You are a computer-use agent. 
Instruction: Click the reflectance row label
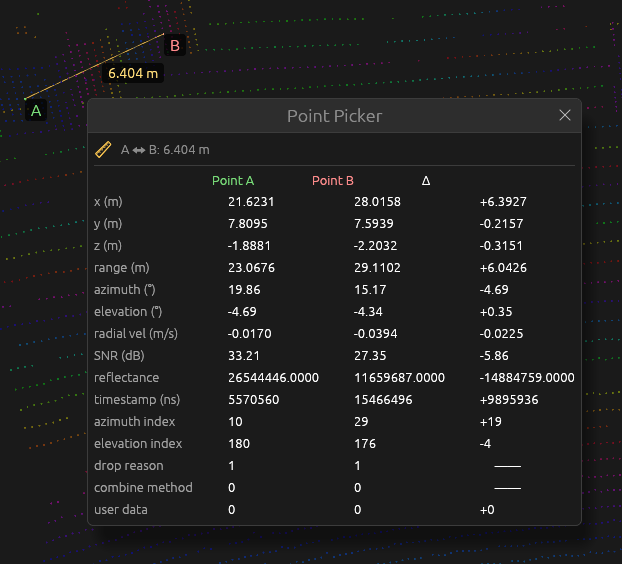click(x=127, y=378)
